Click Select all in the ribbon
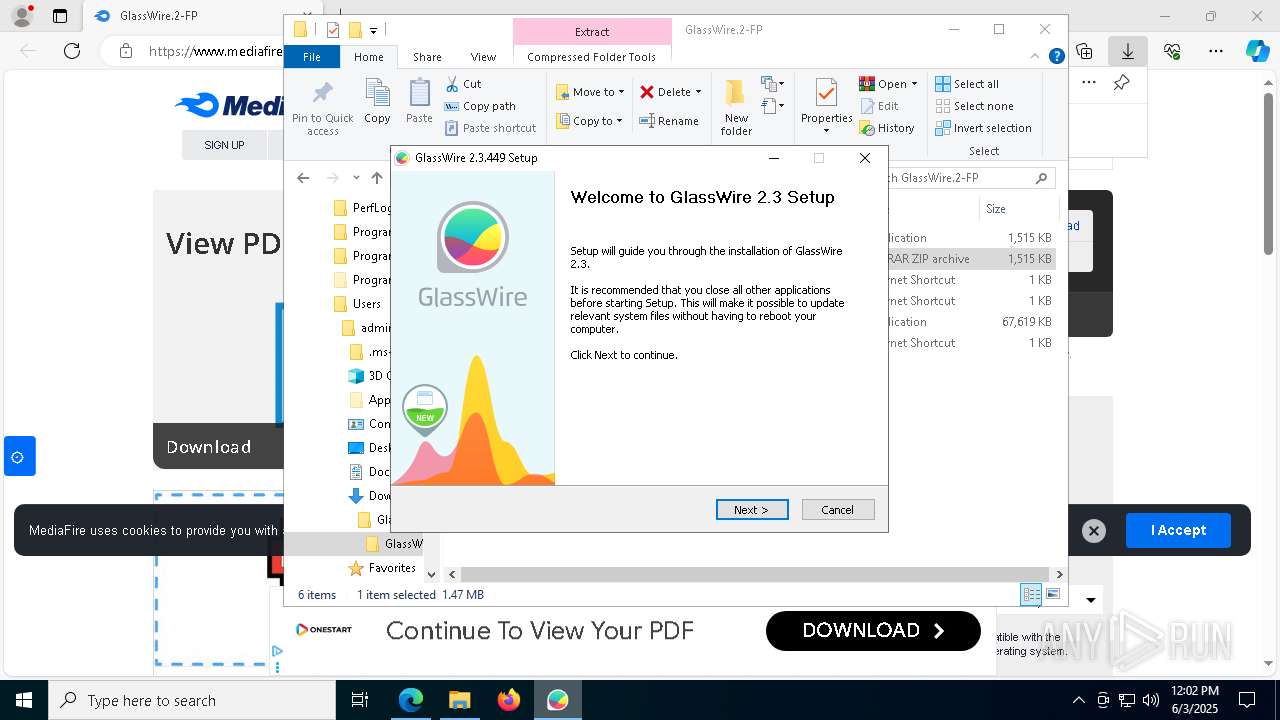Screen dimensions: 1280x720 pos(967,84)
